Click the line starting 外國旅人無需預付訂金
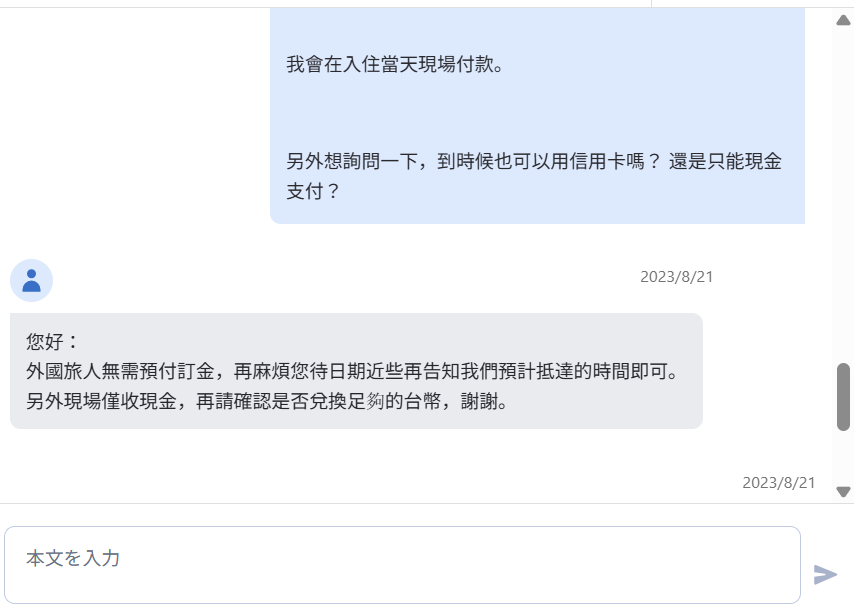This screenshot has height=611, width=854. pos(353,371)
